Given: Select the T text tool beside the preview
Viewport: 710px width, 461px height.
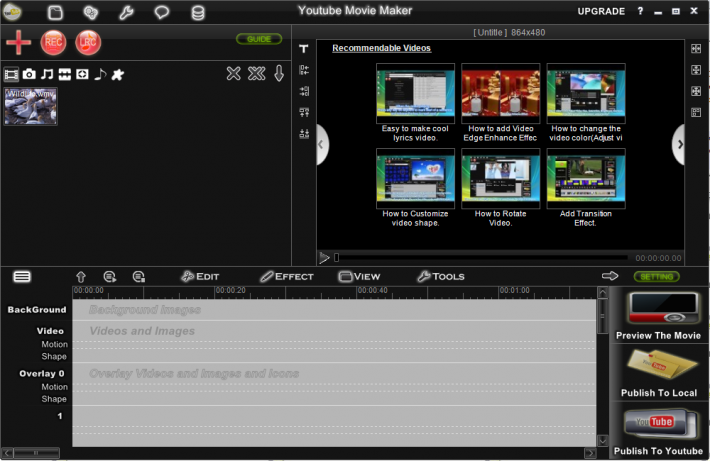Looking at the screenshot, I should pyautogui.click(x=304, y=49).
